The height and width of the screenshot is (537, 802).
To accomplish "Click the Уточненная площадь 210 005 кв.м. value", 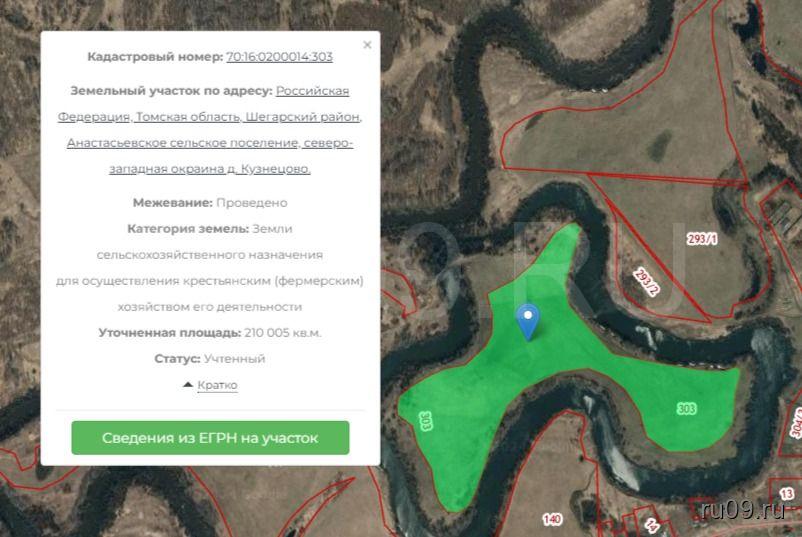I will tap(282, 333).
